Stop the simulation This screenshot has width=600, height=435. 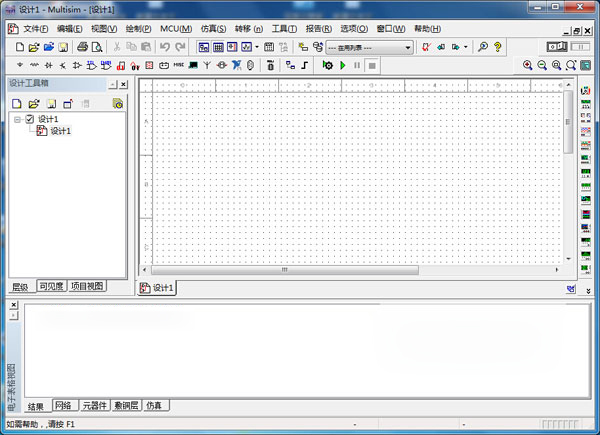372,65
